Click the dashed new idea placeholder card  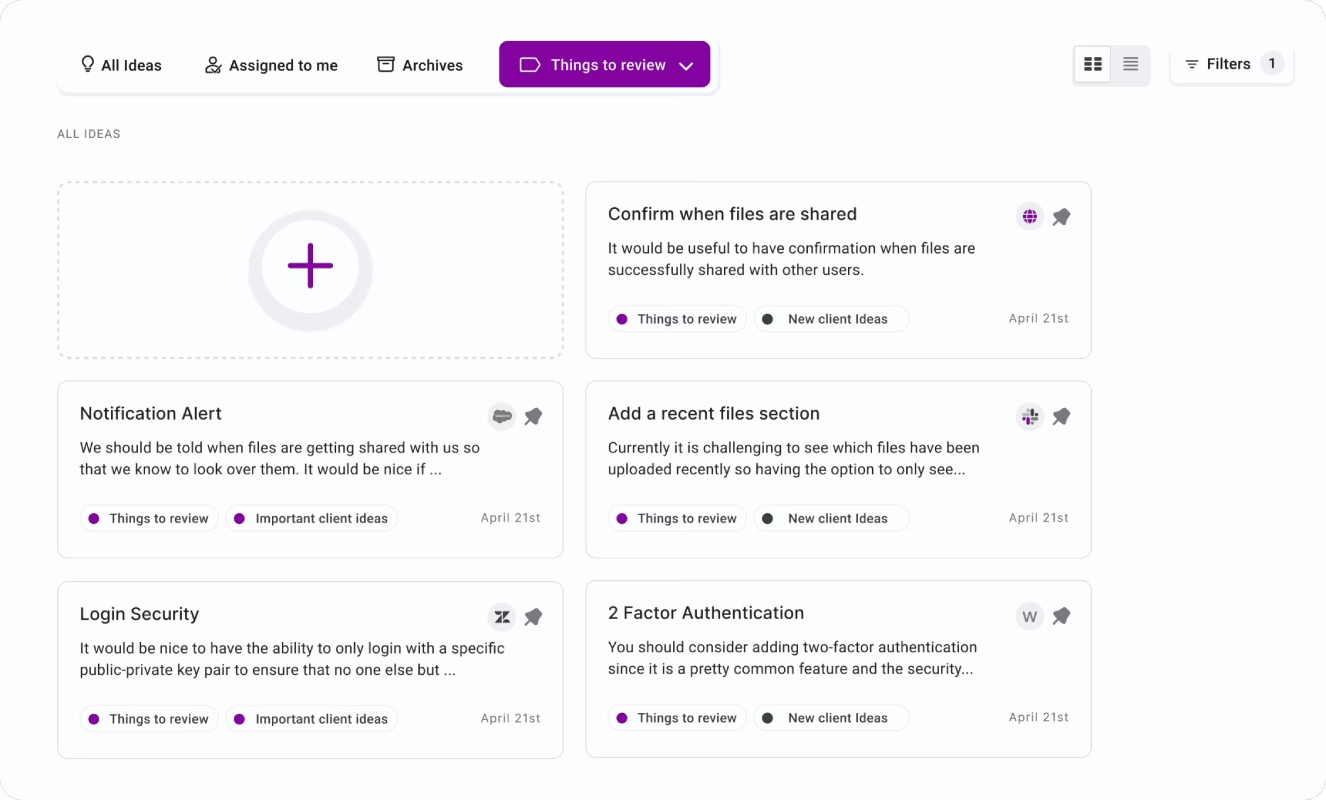[x=310, y=270]
